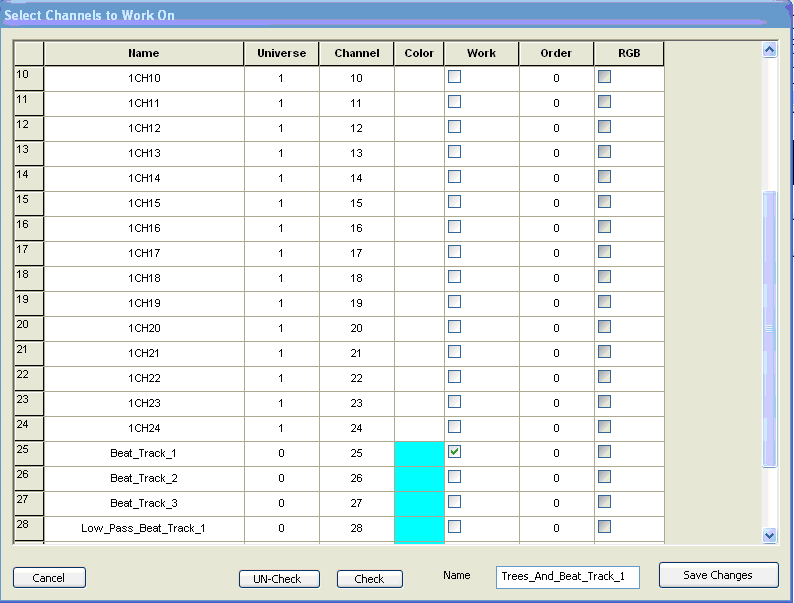This screenshot has width=794, height=603.
Task: Click the Name text field
Action: [x=567, y=577]
